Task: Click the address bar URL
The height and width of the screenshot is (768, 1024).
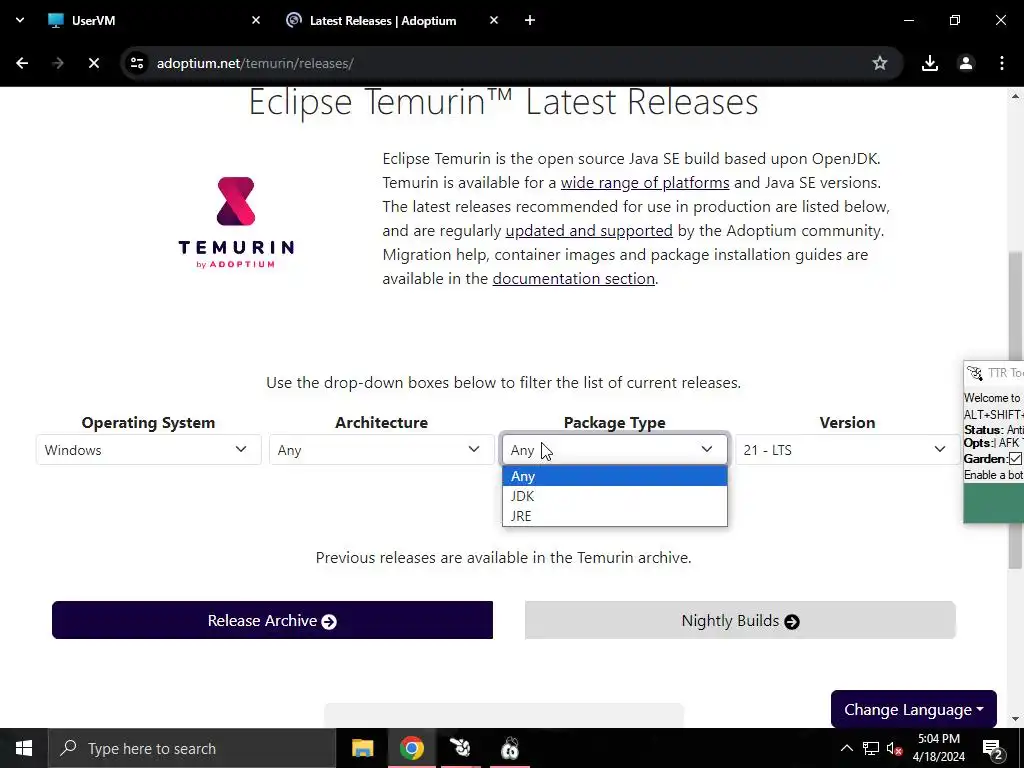Action: [x=255, y=63]
